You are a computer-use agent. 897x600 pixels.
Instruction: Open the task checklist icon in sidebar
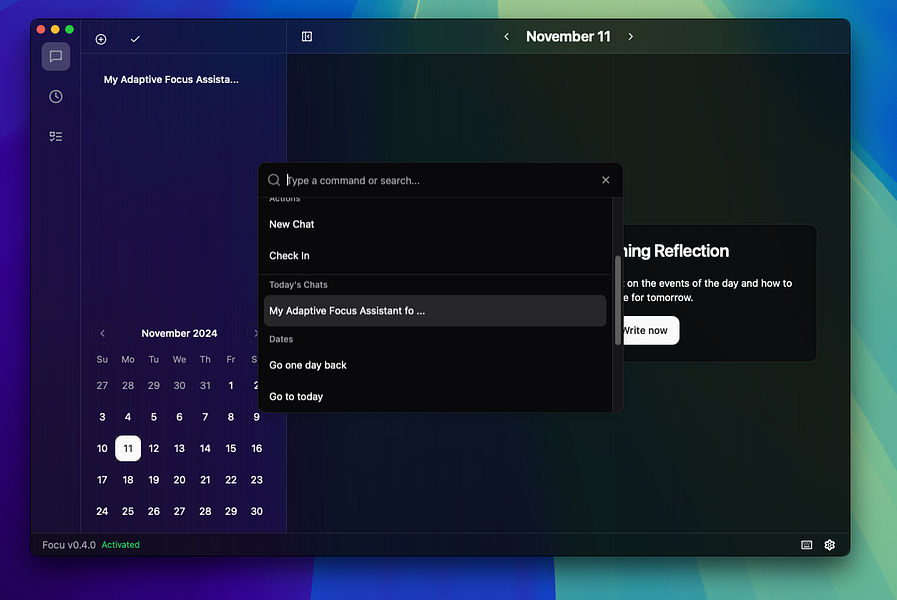(x=55, y=136)
